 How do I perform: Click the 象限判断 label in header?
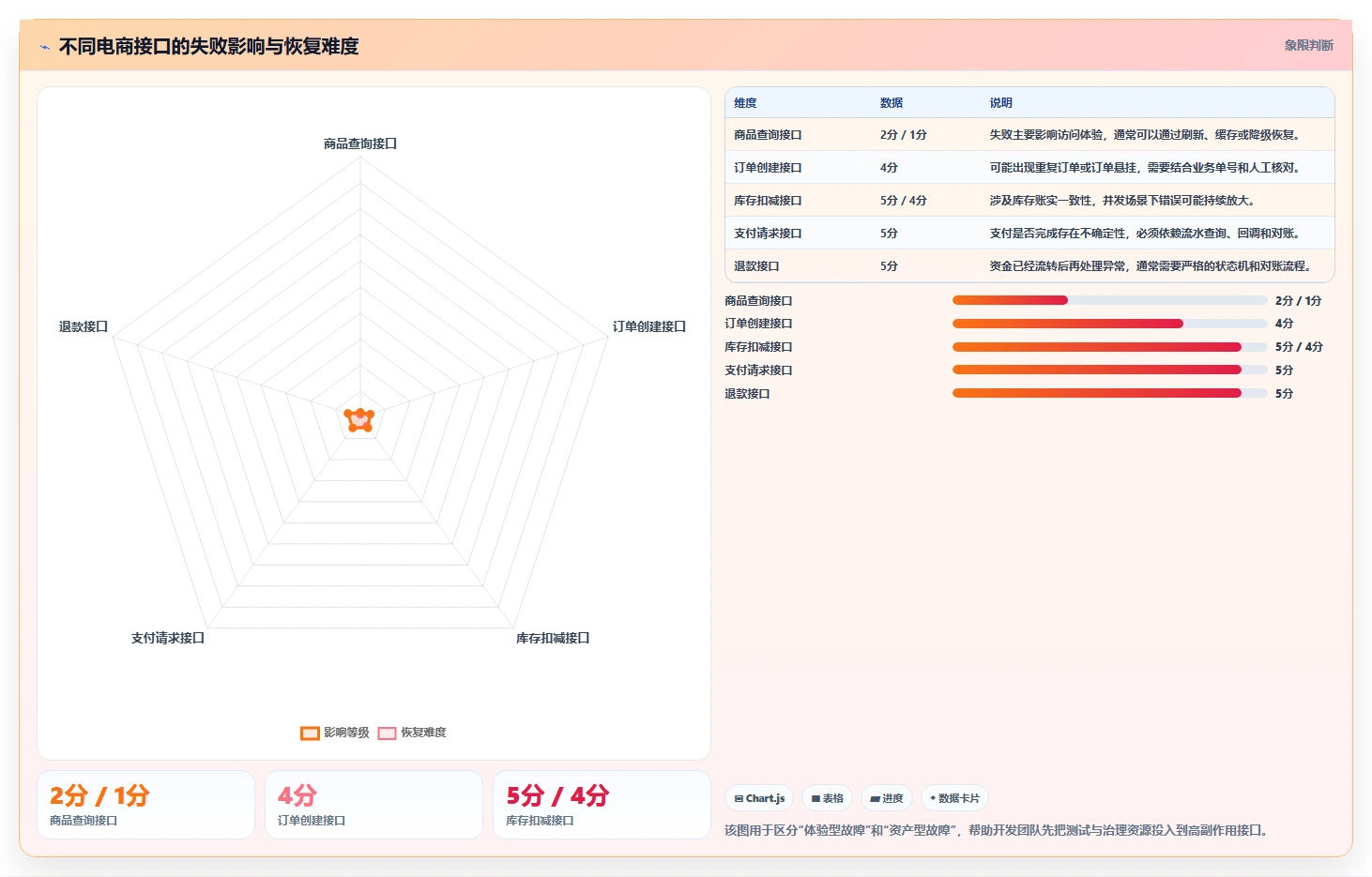(1308, 45)
